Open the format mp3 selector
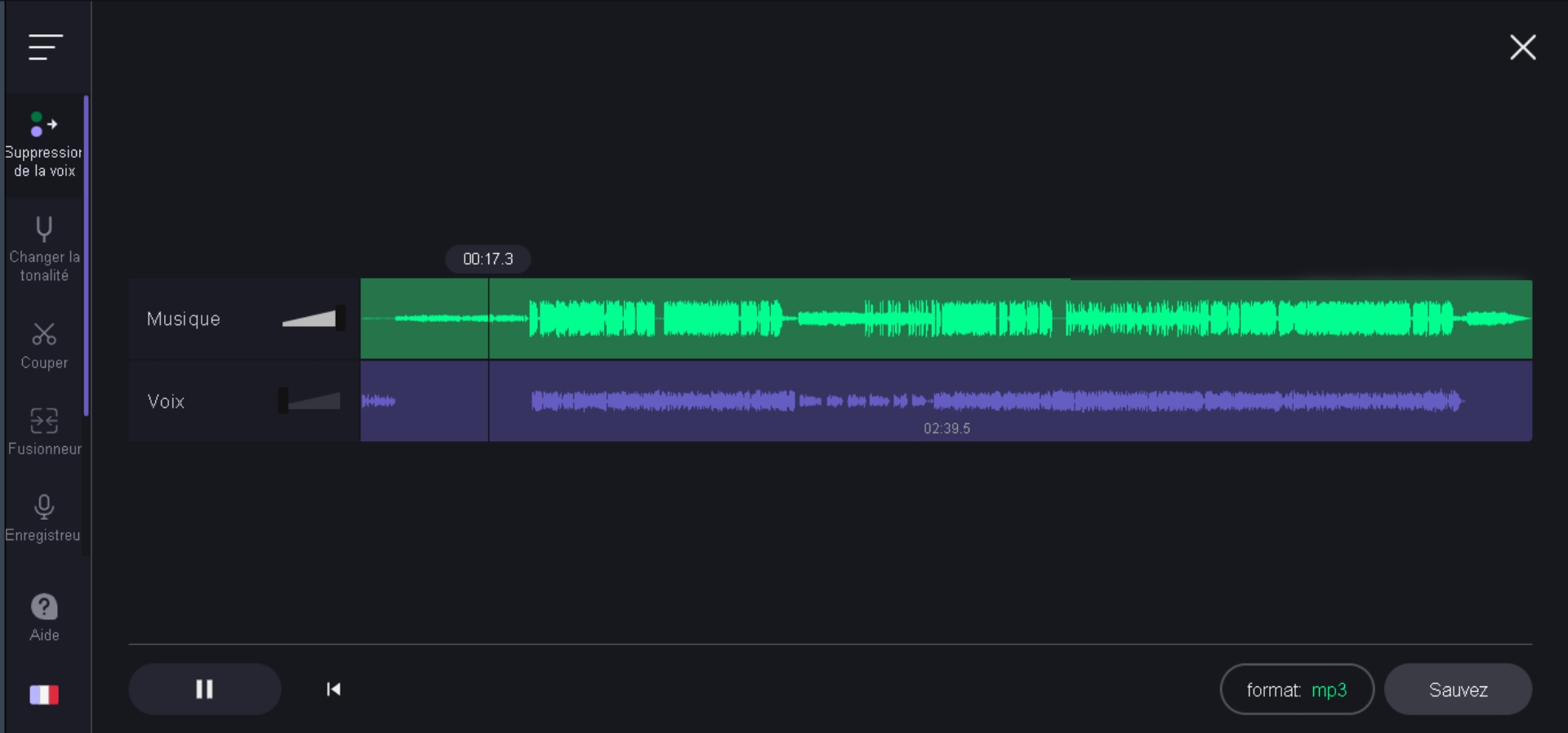 tap(1297, 690)
